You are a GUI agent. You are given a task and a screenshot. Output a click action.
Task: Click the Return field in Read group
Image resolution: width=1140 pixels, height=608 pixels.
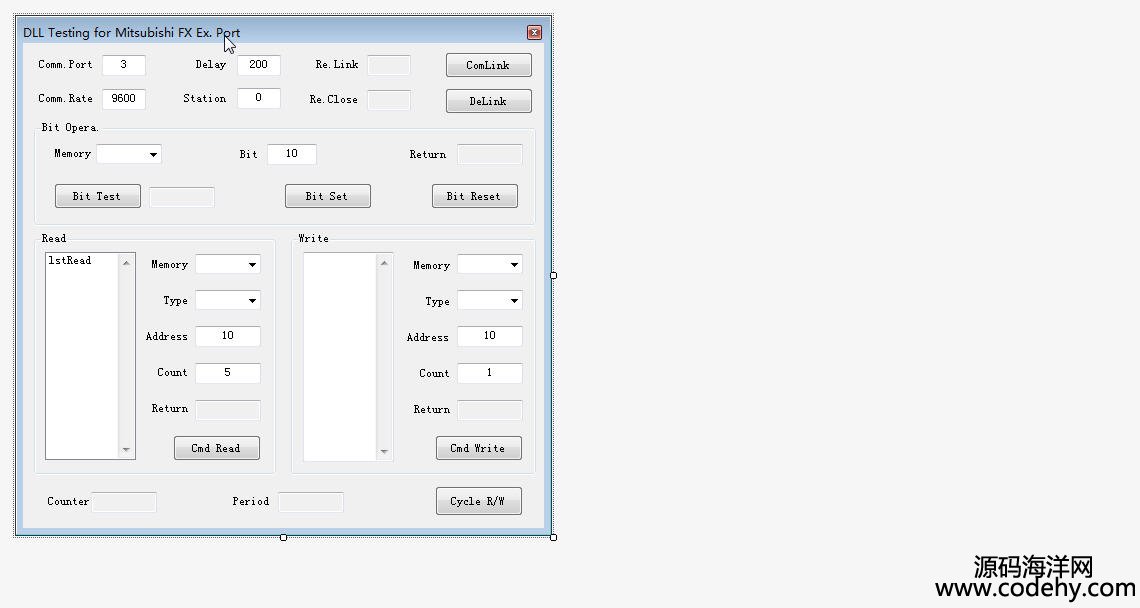228,409
